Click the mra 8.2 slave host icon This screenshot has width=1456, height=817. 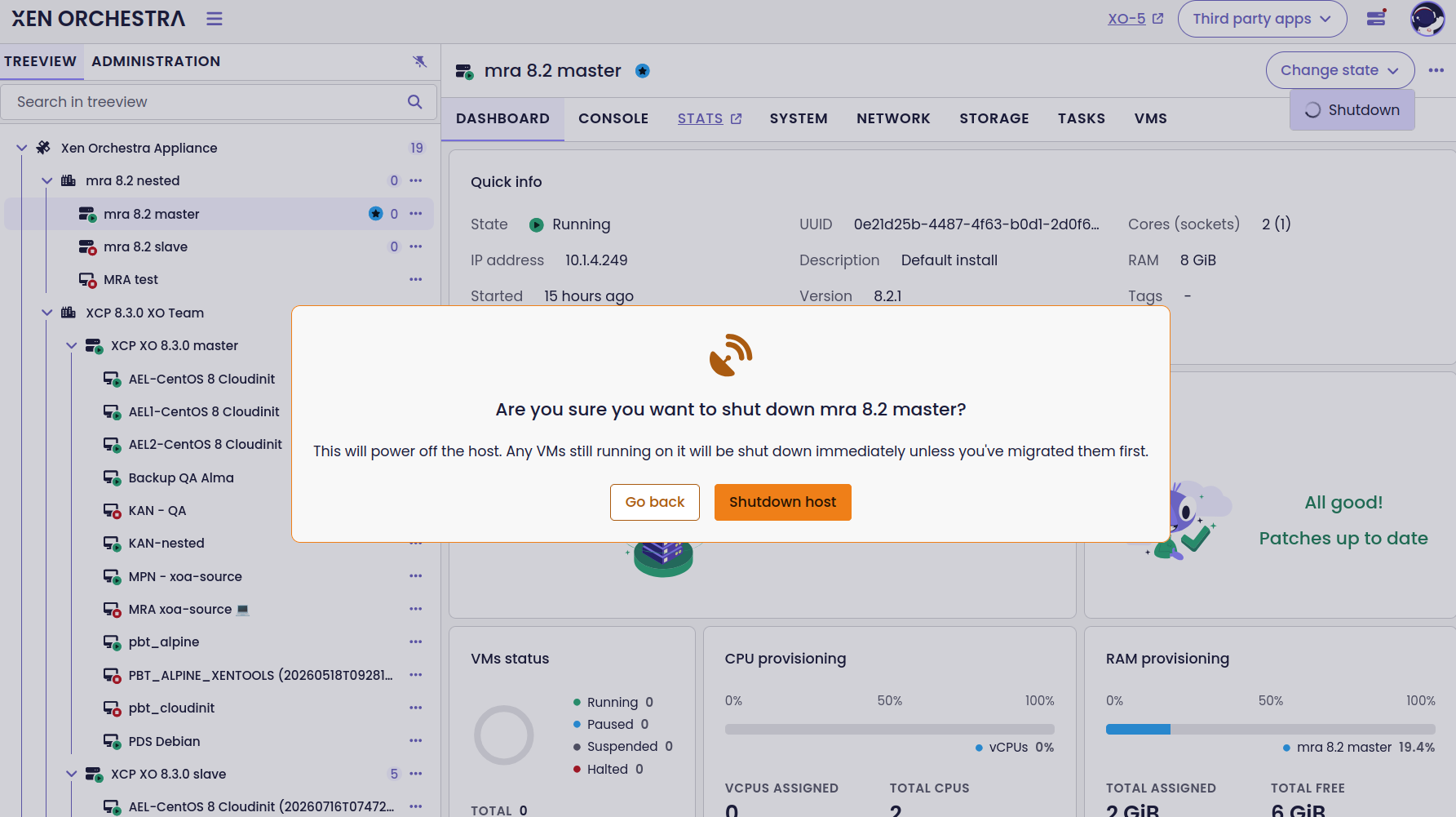[x=87, y=246]
